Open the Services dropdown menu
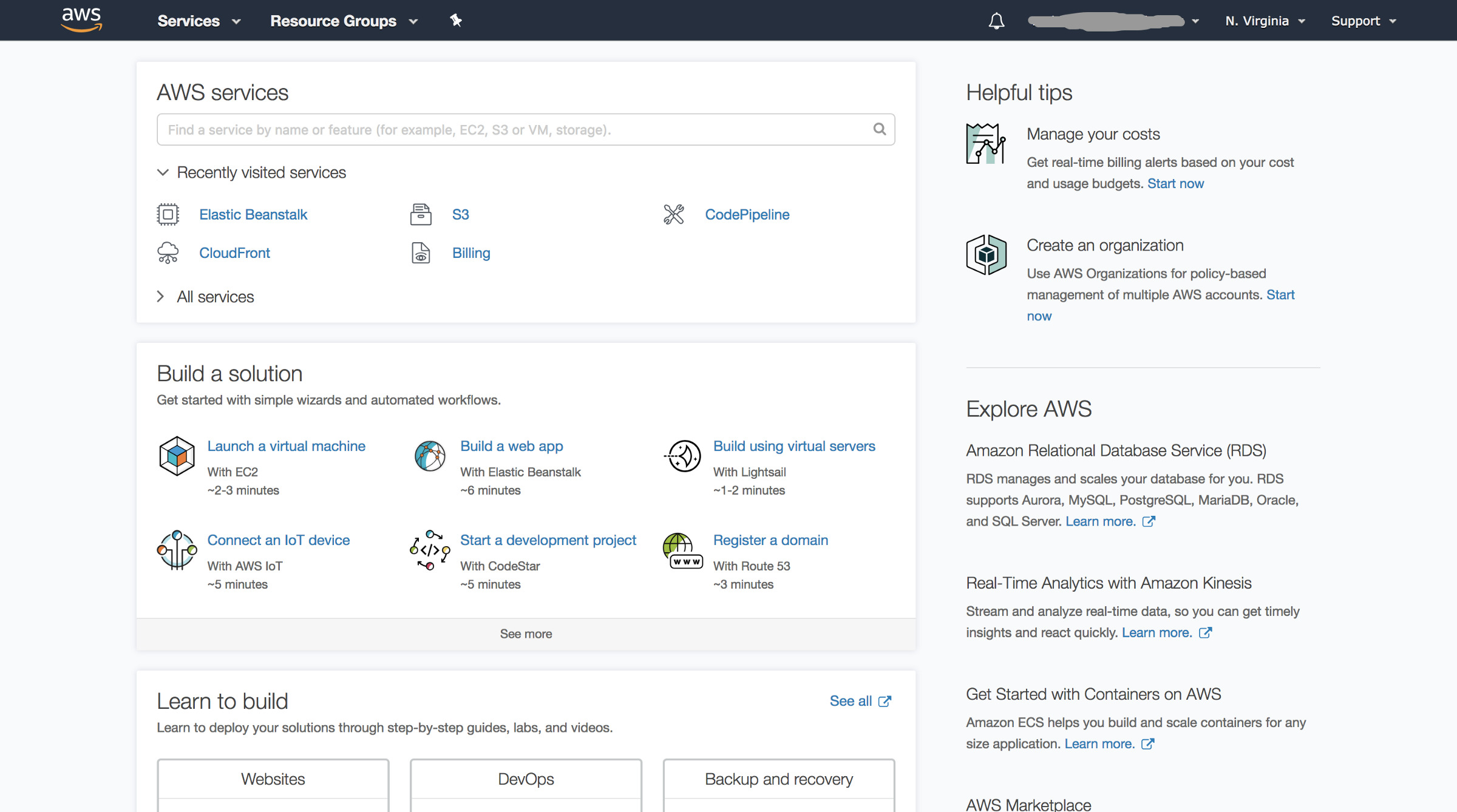The width and height of the screenshot is (1457, 812). (x=199, y=21)
